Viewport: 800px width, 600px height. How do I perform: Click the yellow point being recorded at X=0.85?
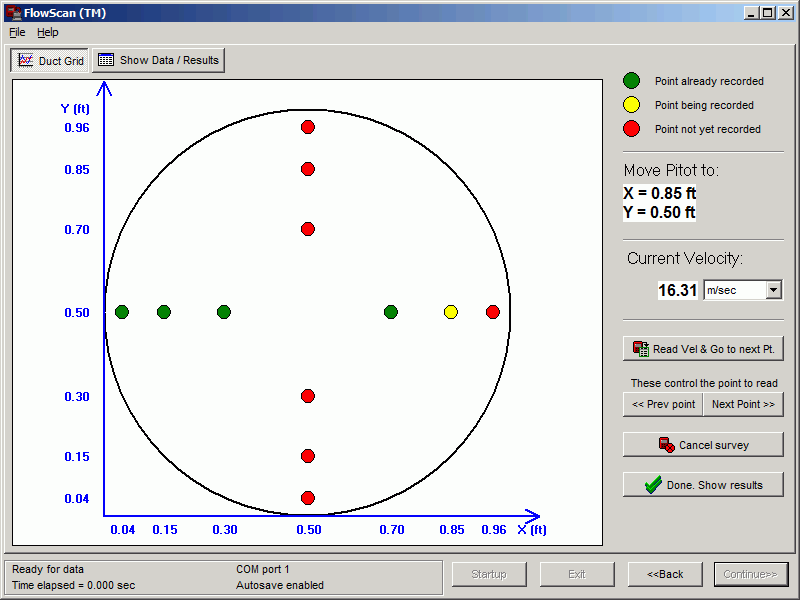[x=451, y=312]
